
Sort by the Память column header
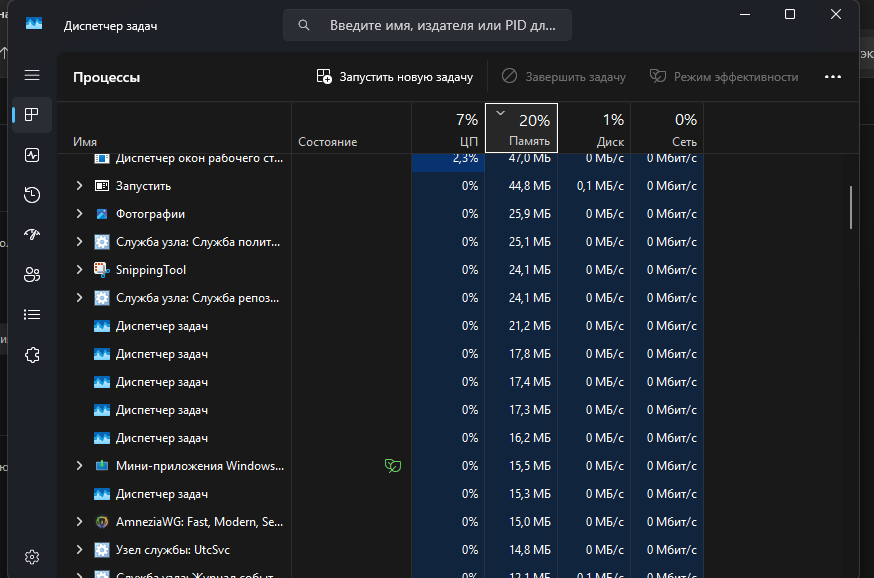point(521,128)
